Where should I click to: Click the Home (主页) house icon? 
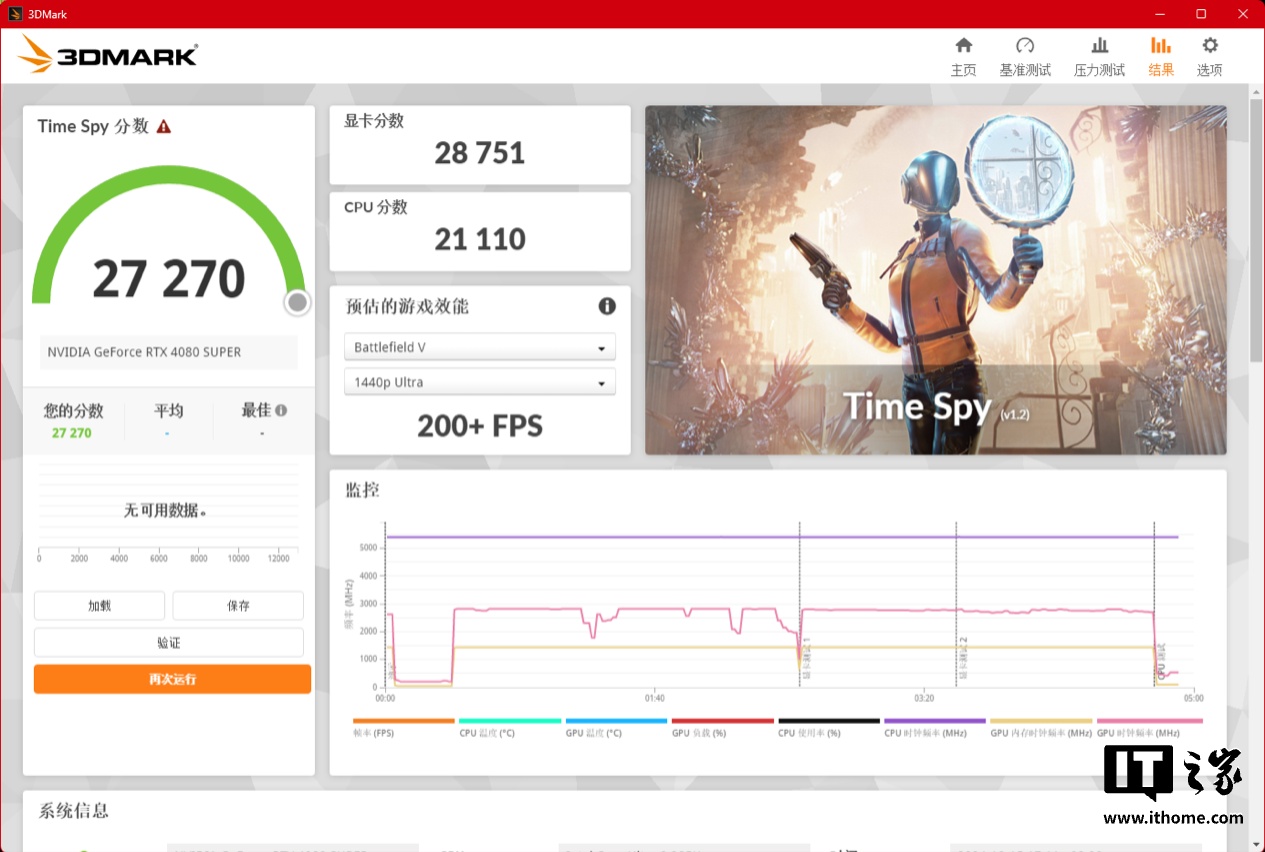coord(963,46)
